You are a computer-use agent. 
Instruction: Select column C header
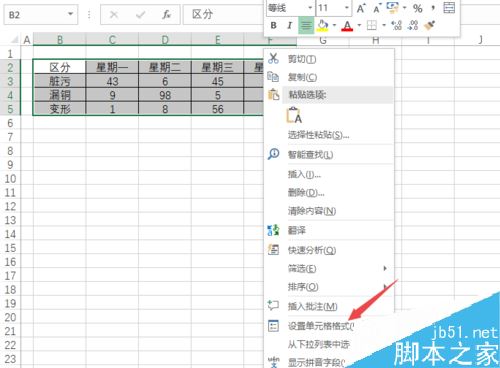pyautogui.click(x=112, y=40)
